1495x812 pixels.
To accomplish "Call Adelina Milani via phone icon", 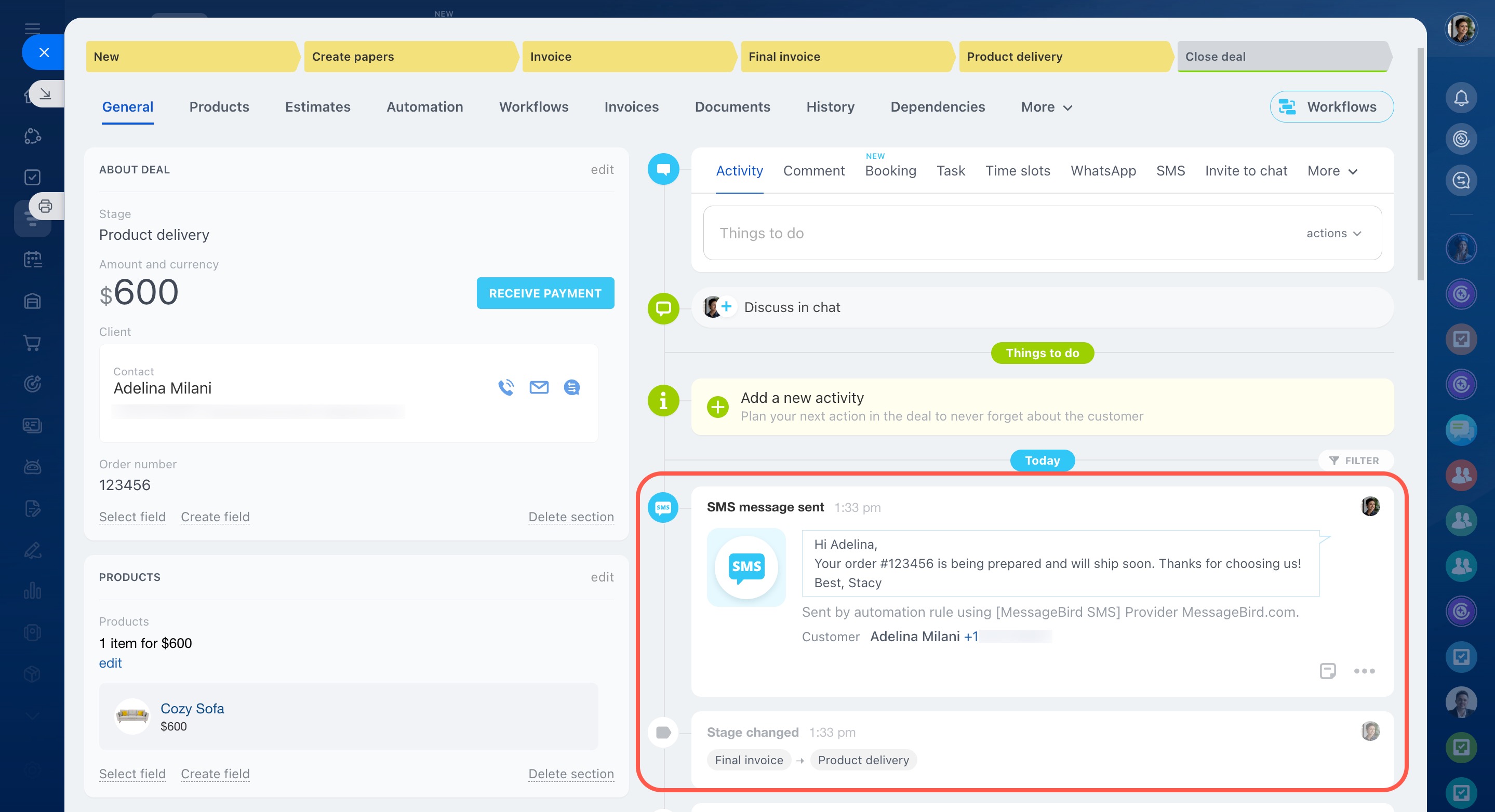I will click(x=505, y=387).
